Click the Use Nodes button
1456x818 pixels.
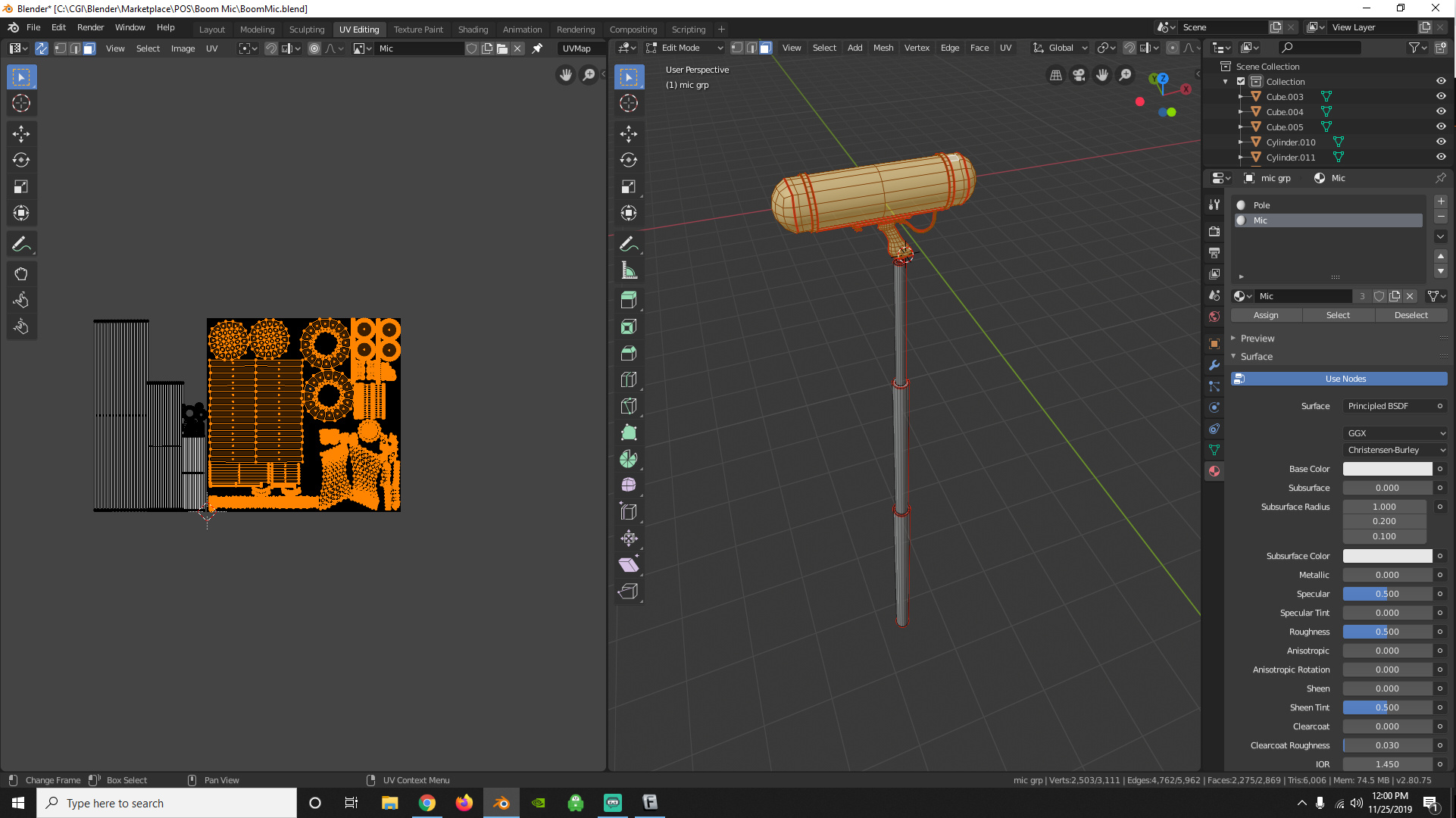[x=1345, y=378]
